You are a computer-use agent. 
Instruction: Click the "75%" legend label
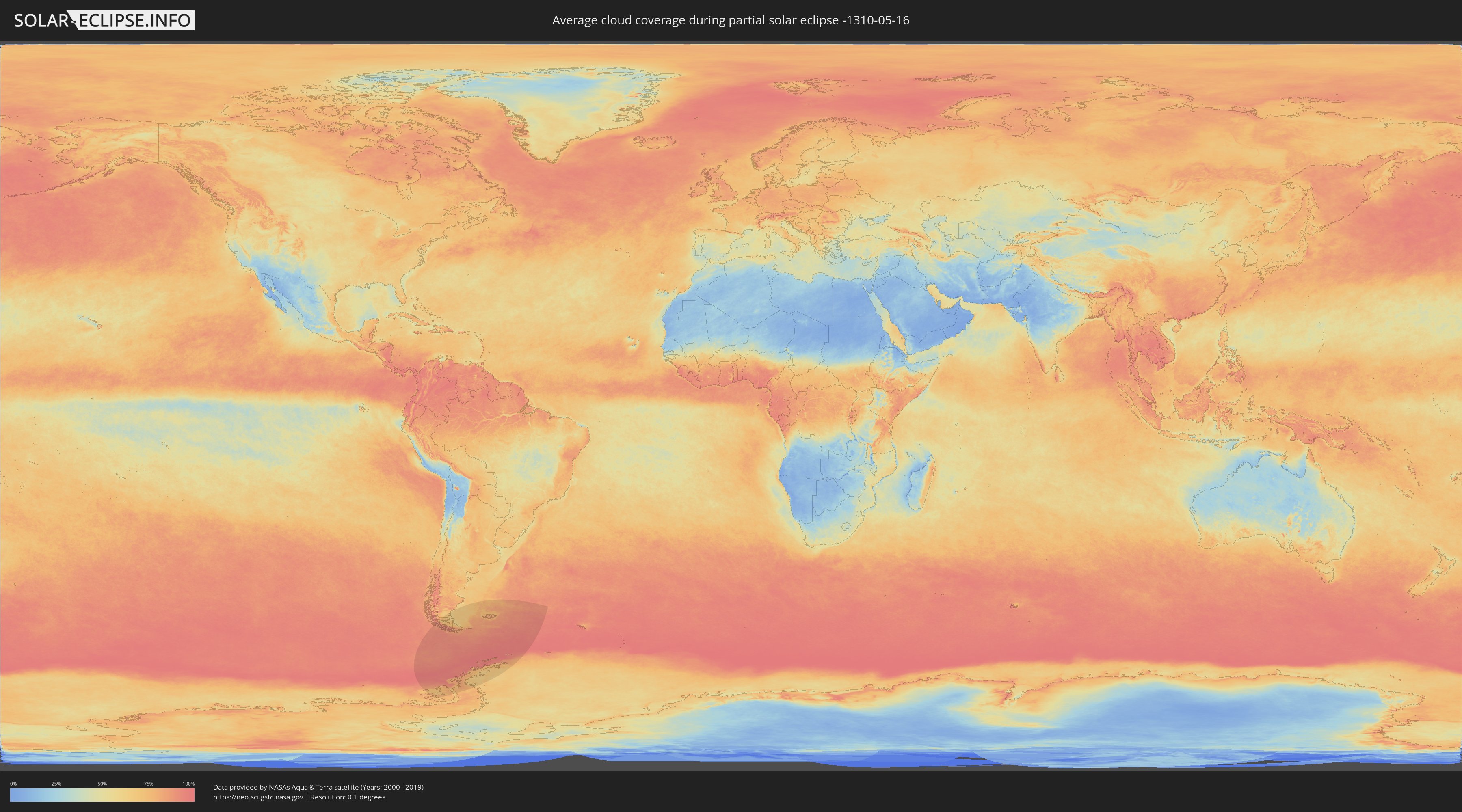coord(148,784)
